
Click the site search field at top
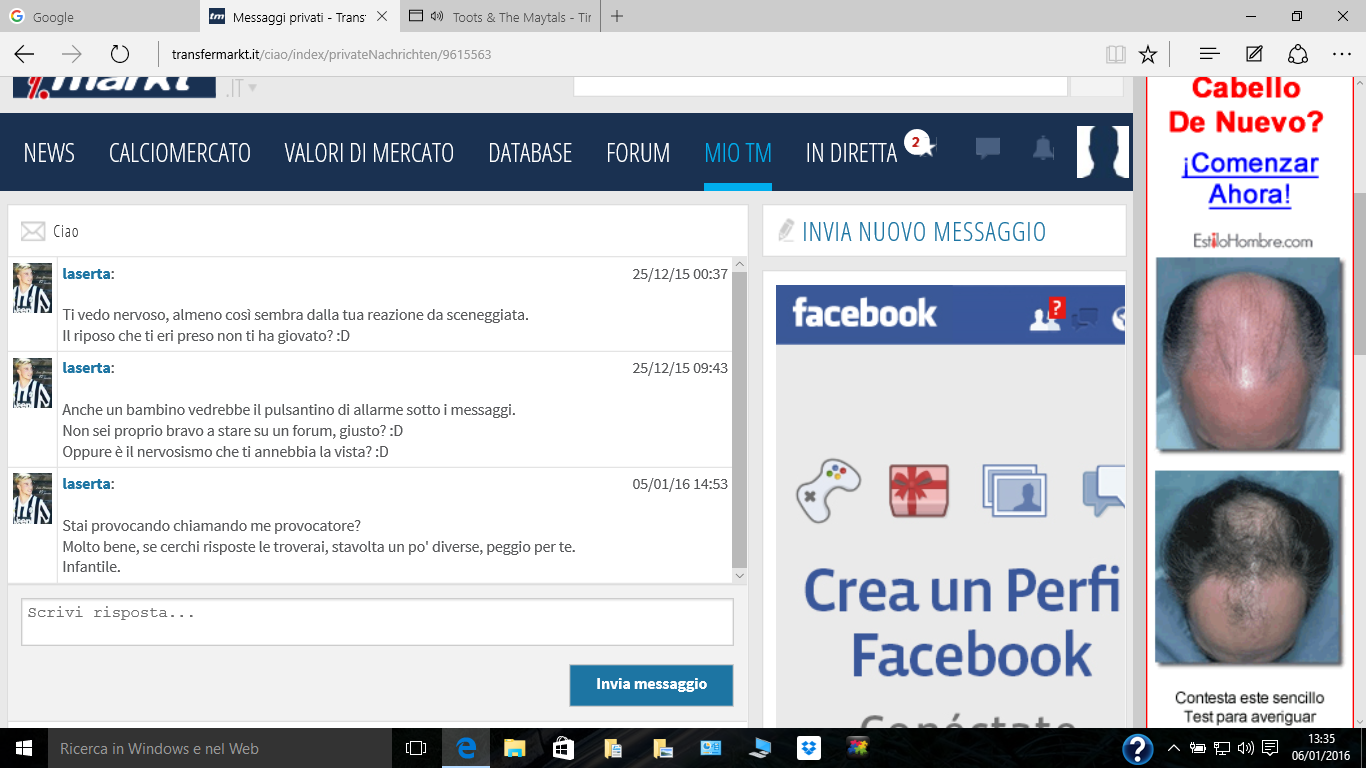click(820, 86)
